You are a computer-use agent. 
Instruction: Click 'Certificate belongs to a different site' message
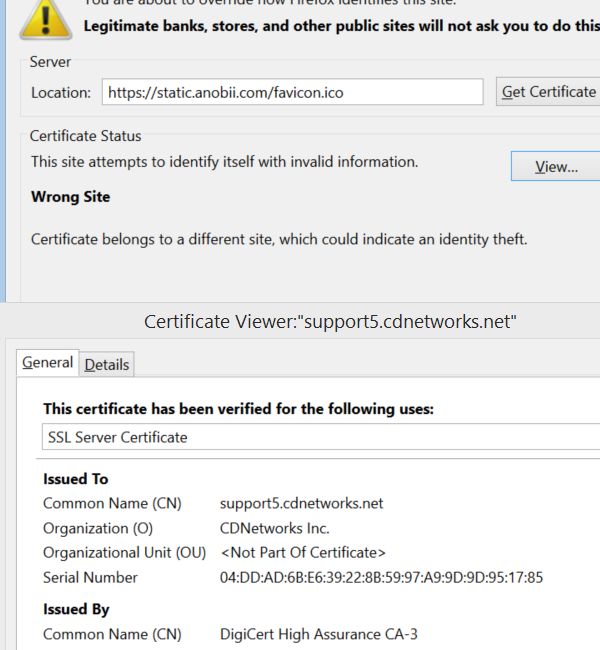(x=279, y=239)
